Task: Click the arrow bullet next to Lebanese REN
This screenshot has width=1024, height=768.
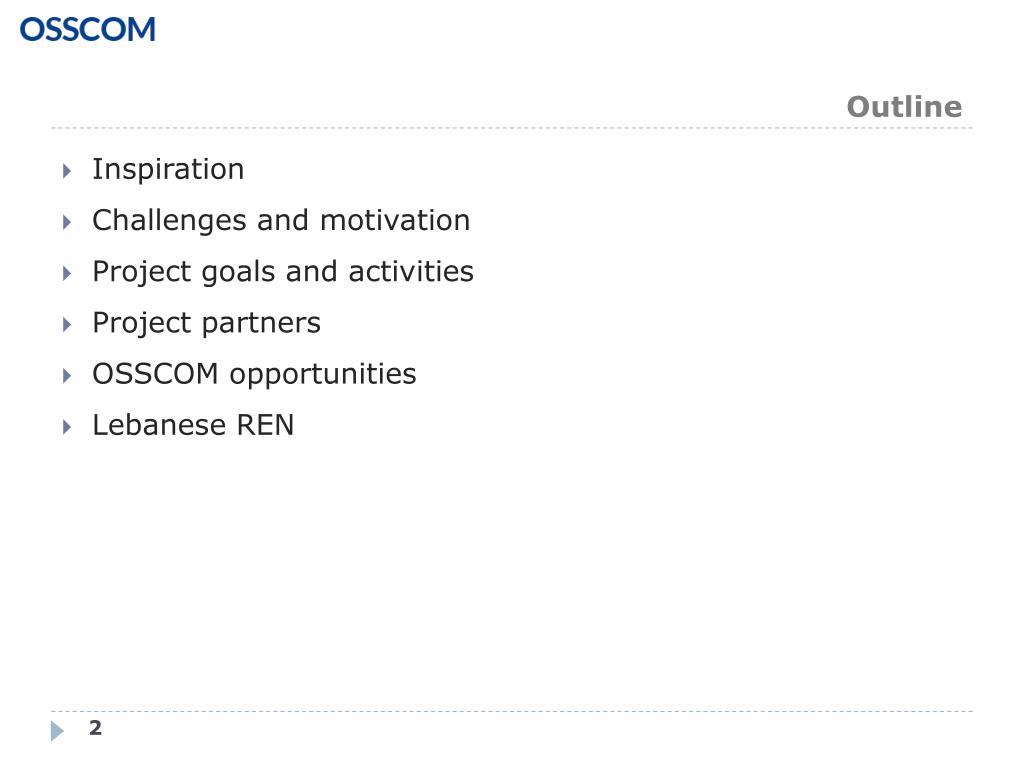Action: click(x=67, y=427)
